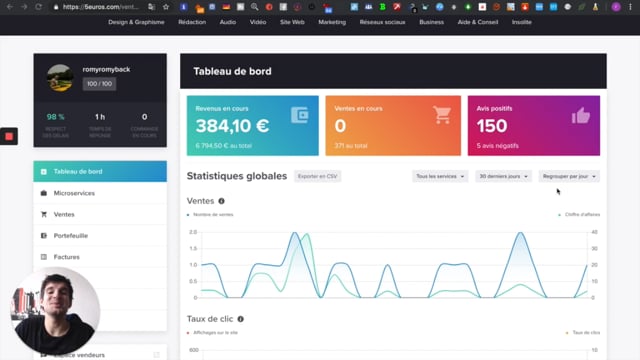Viewport: 640px width, 360px height.
Task: Click the 98 % respect des délais value
Action: point(56,117)
